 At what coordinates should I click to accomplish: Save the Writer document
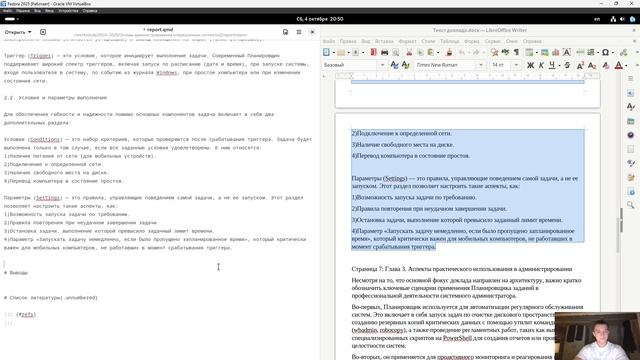pos(356,52)
